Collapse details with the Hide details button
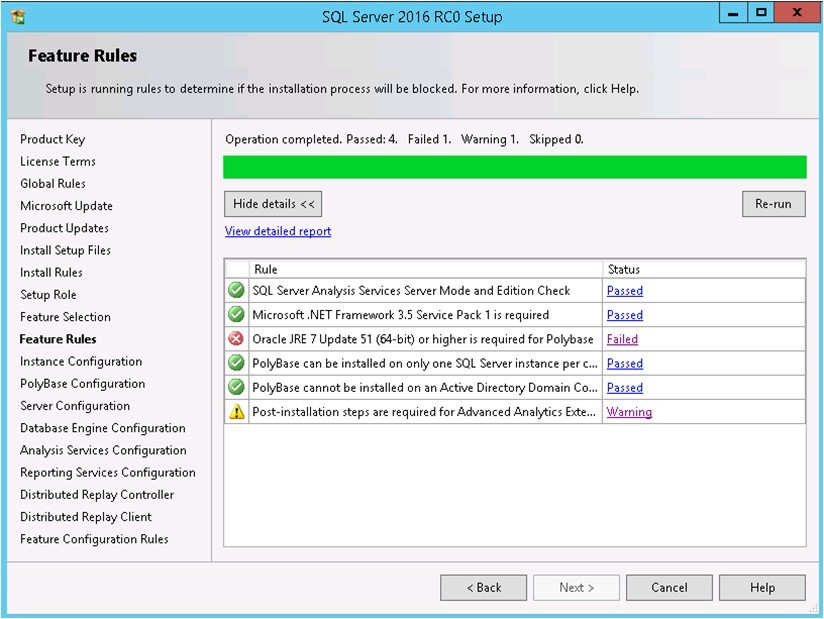Screen dimensions: 824x619 click(x=273, y=204)
